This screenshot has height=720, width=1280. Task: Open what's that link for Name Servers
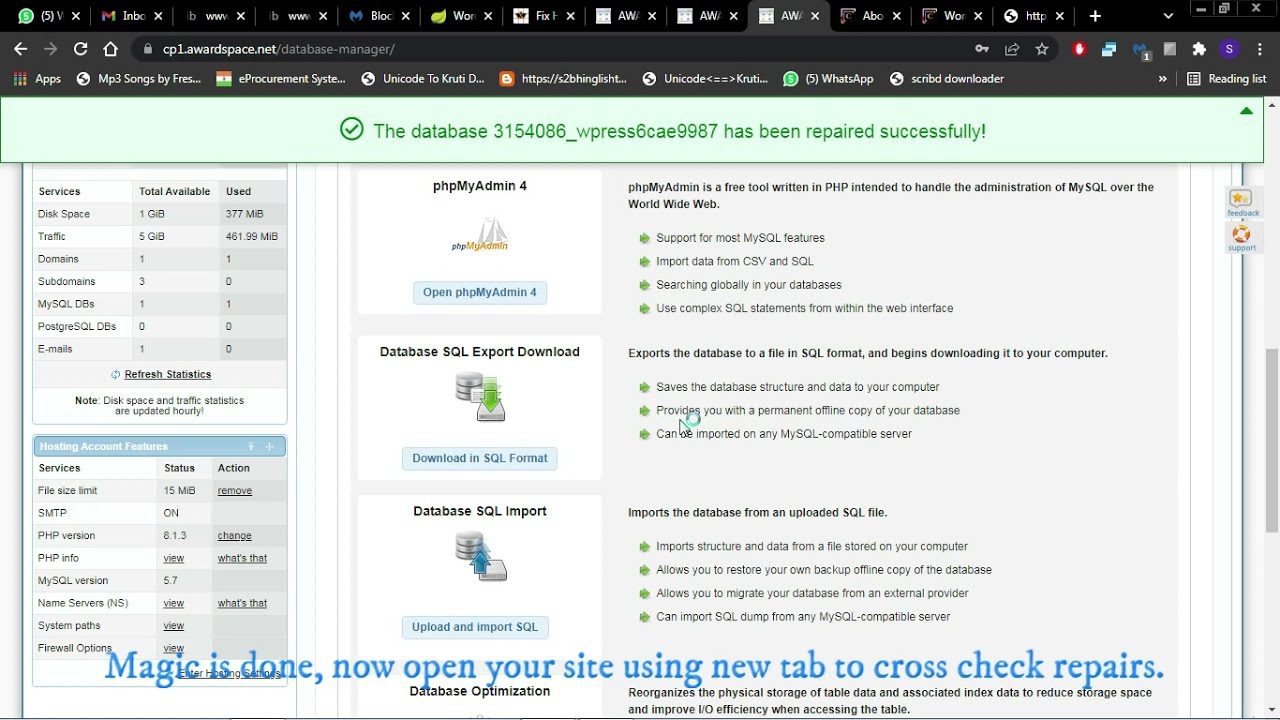(x=242, y=603)
